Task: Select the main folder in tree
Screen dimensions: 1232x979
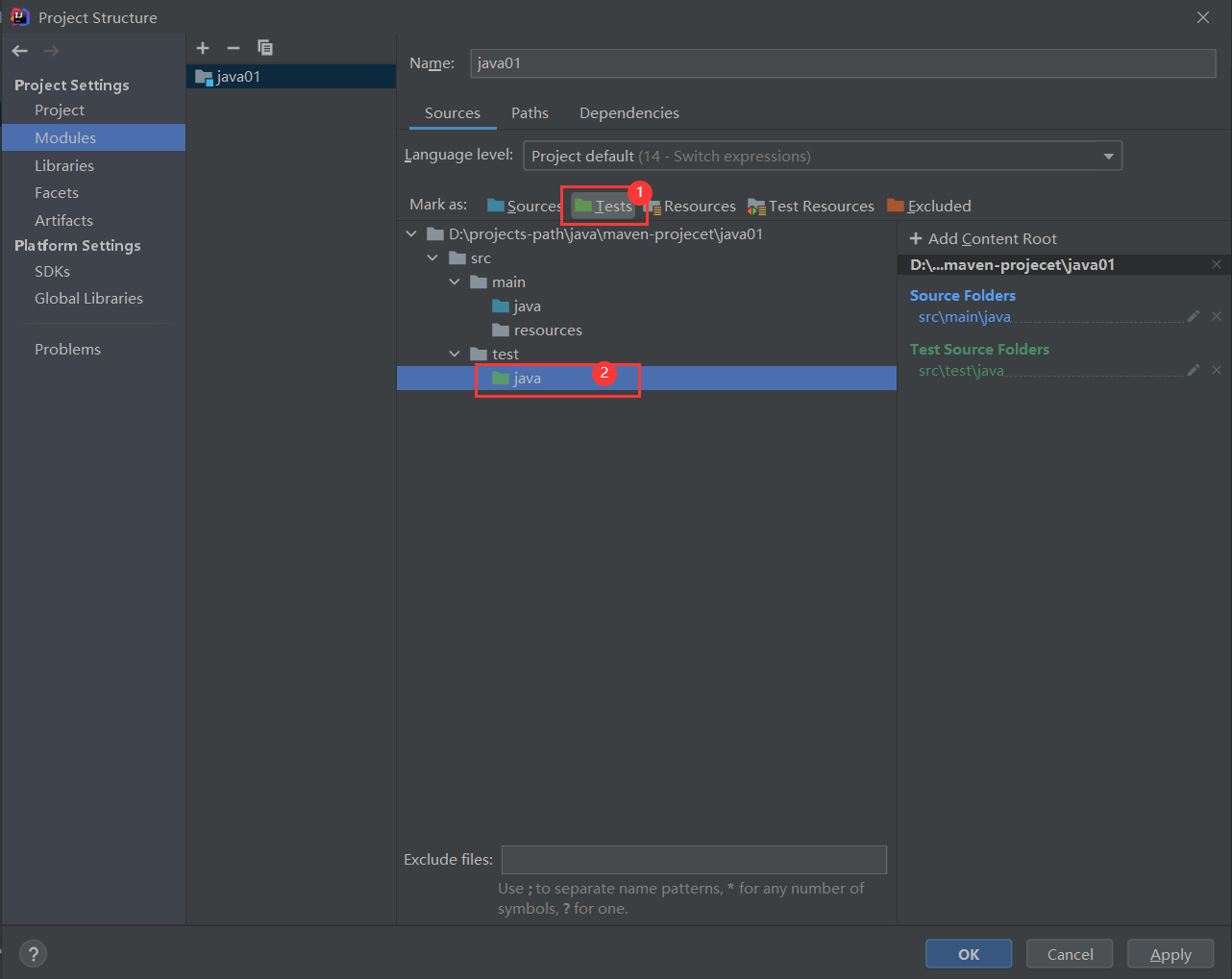Action: 498,282
